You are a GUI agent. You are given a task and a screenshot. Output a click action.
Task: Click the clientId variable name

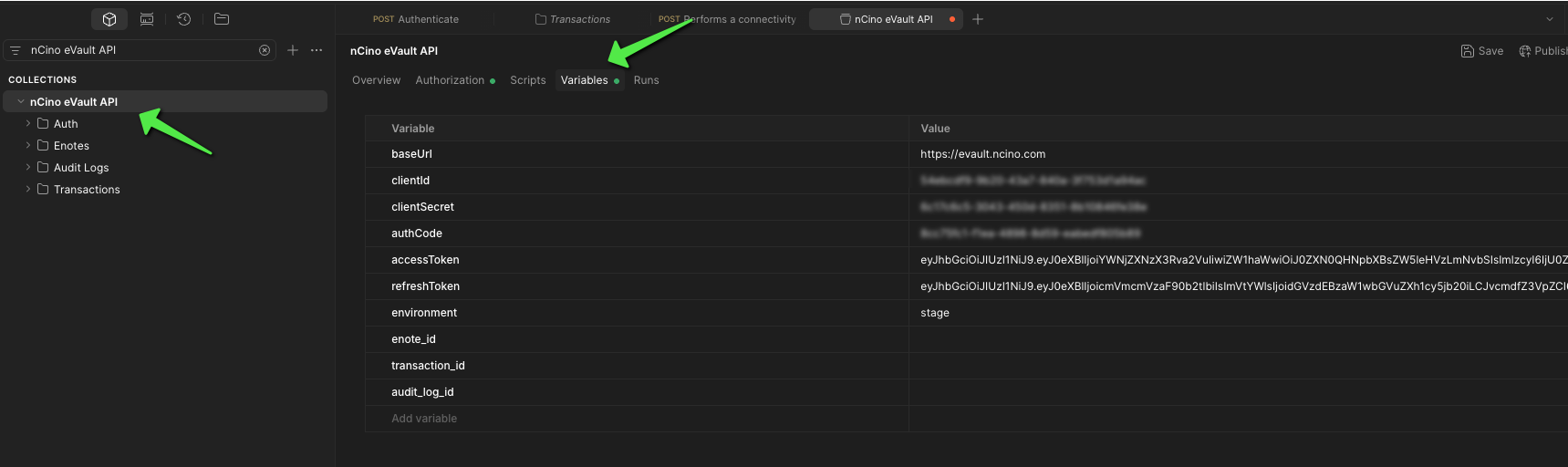pos(410,181)
